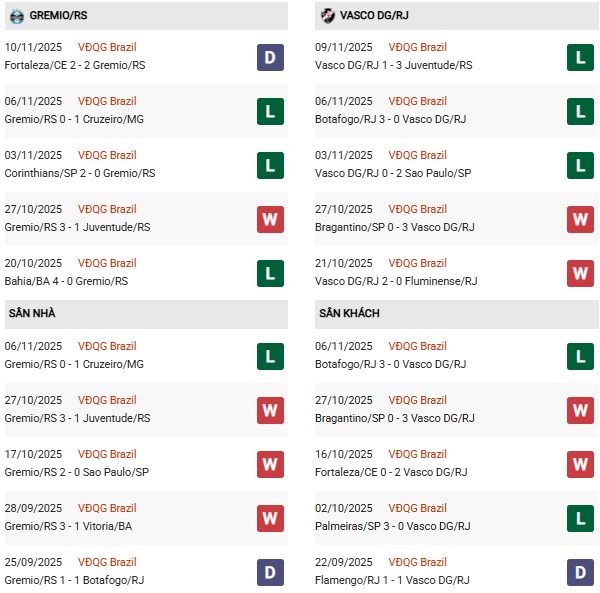This screenshot has width=600, height=593.
Task: Select the L badge for Corinthians/SP 2-0 Gremio
Action: (x=270, y=165)
